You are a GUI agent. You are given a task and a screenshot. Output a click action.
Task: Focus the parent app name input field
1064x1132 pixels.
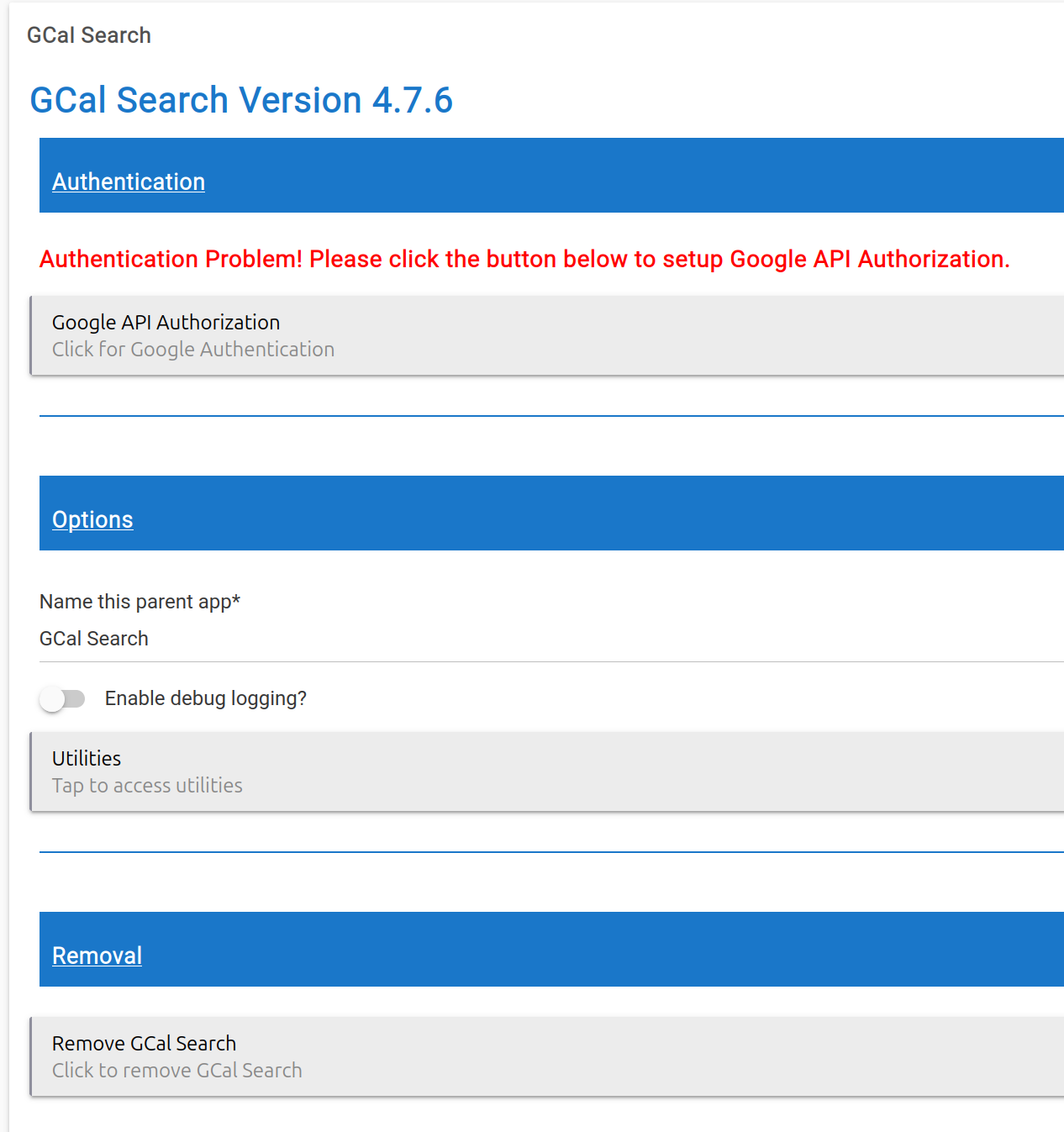546,639
